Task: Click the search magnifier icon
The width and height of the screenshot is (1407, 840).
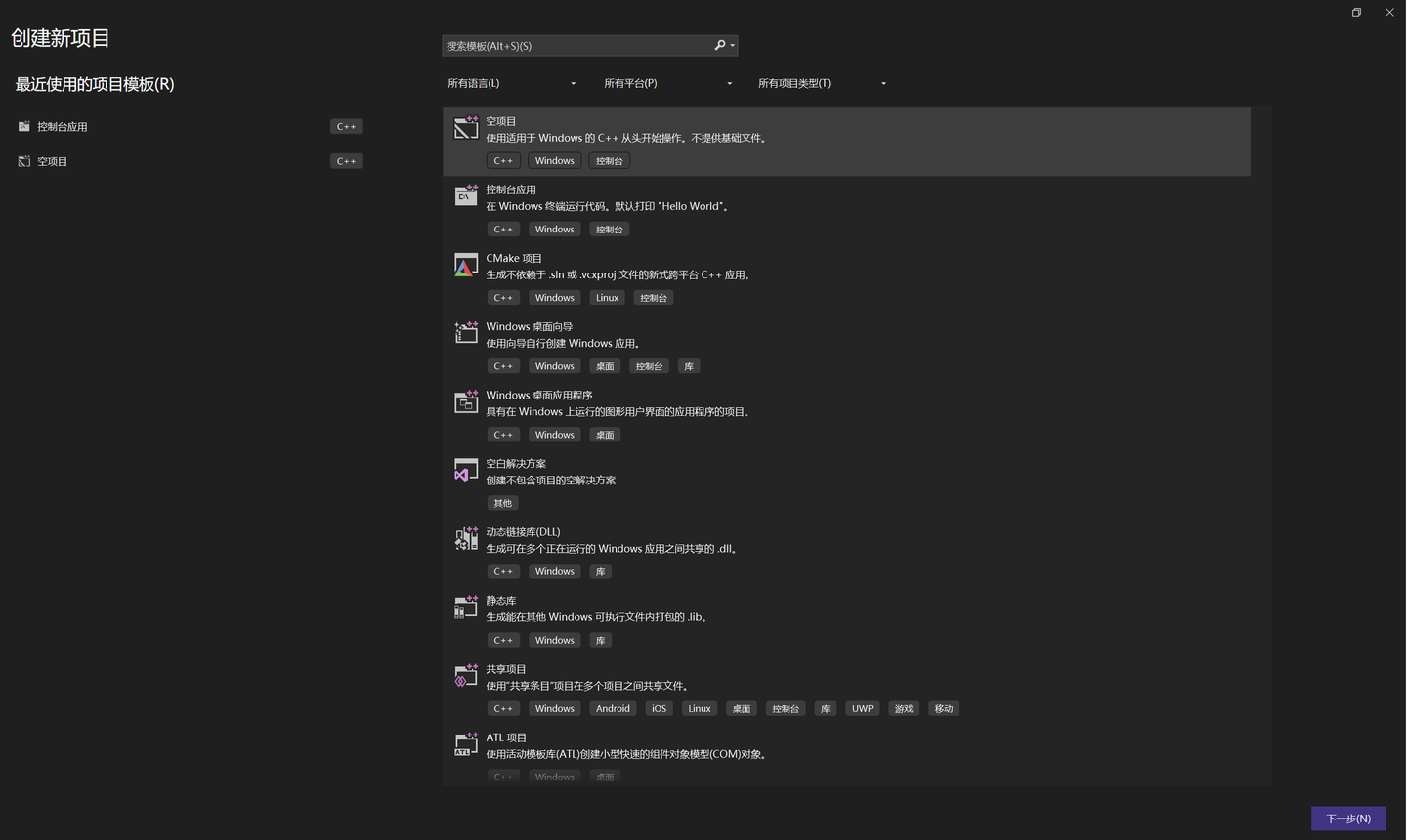Action: tap(718, 45)
